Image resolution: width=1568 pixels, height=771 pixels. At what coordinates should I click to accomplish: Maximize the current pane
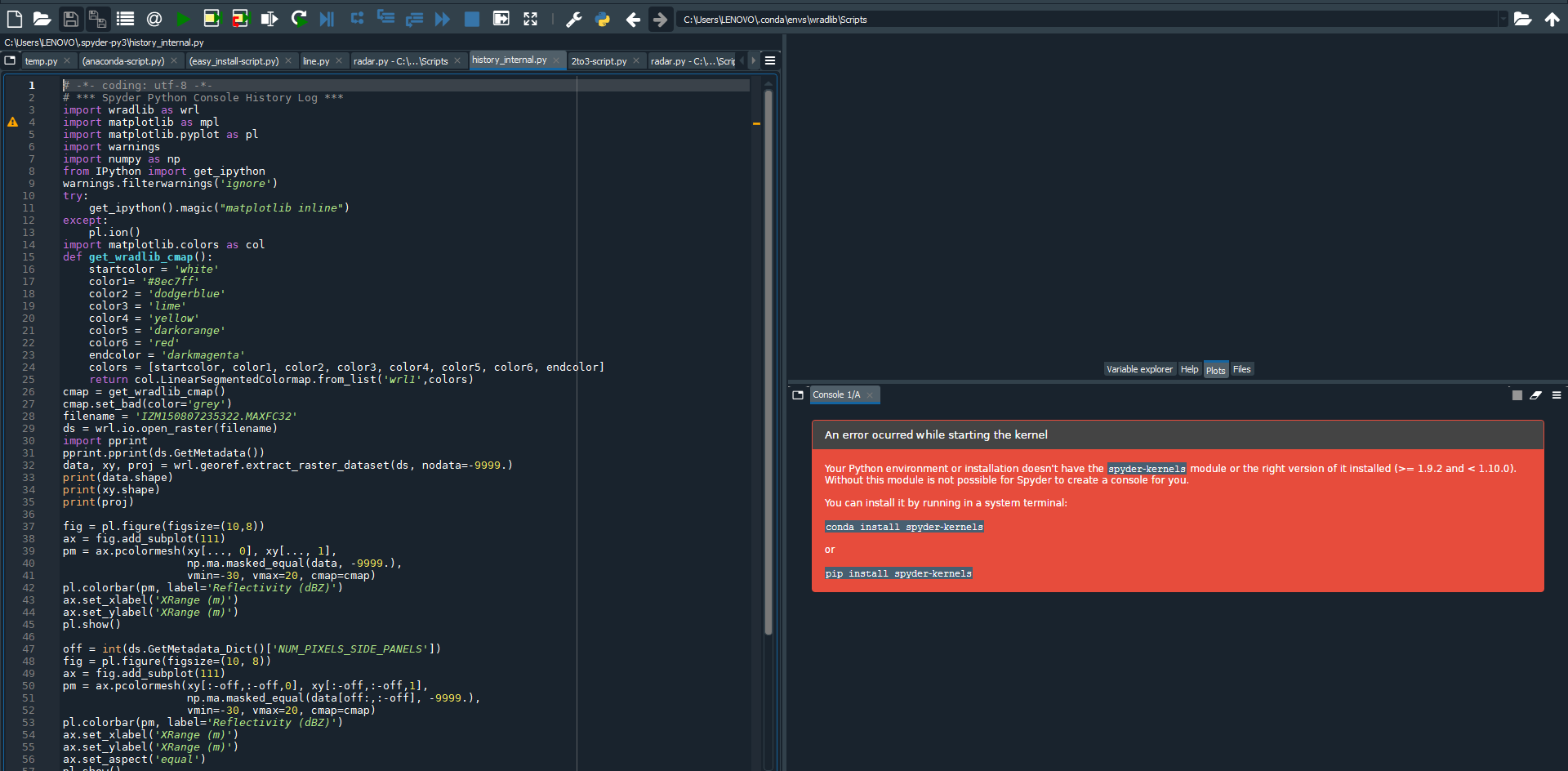click(531, 19)
